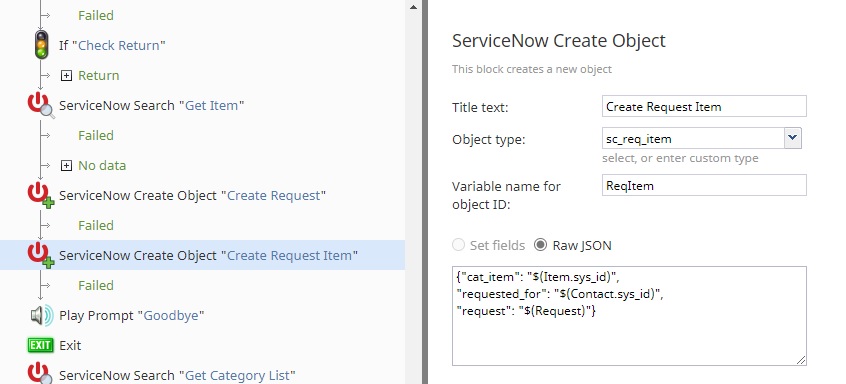Screen dimensions: 846x384
Task: Select the Set fields radio button
Action: [x=458, y=245]
